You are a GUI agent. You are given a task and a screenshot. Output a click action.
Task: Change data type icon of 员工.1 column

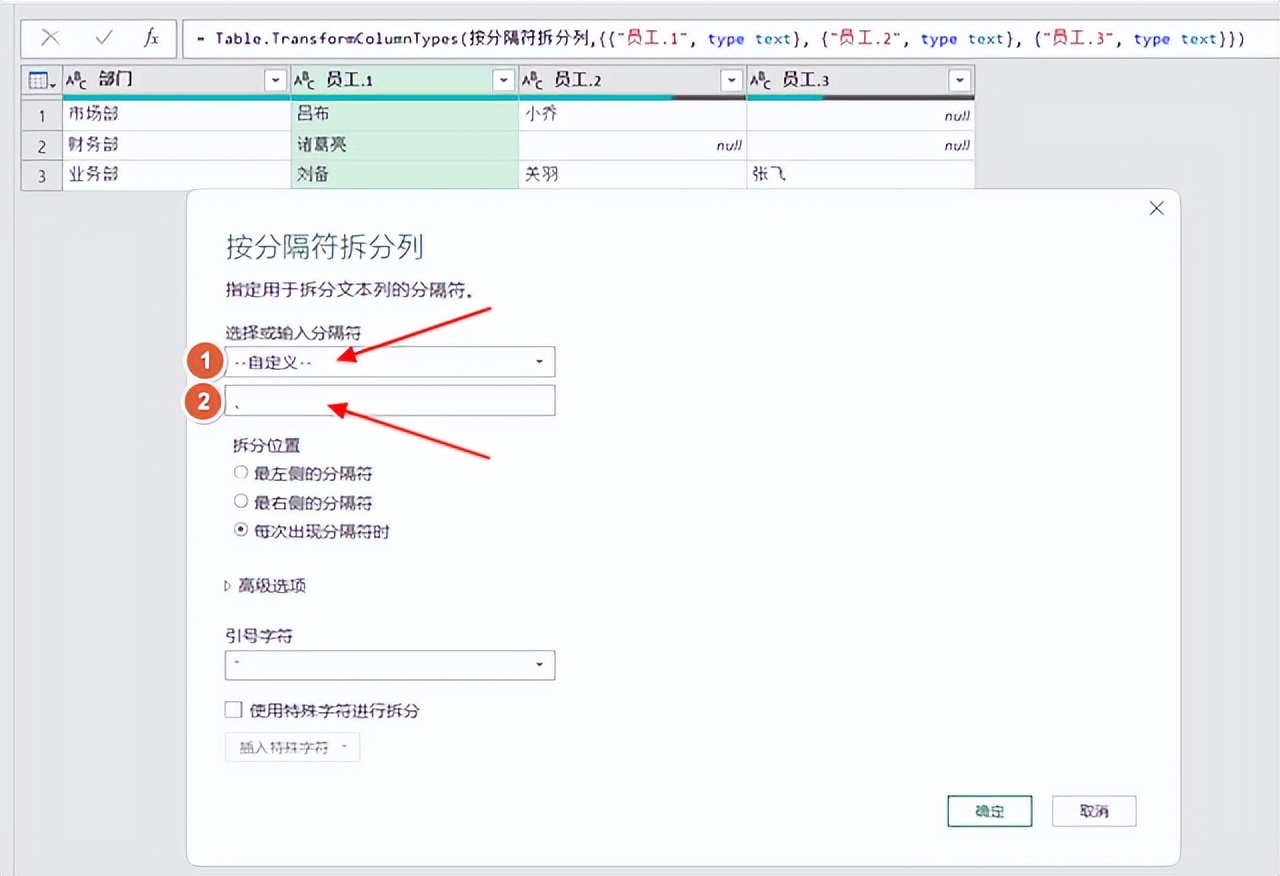coord(305,81)
